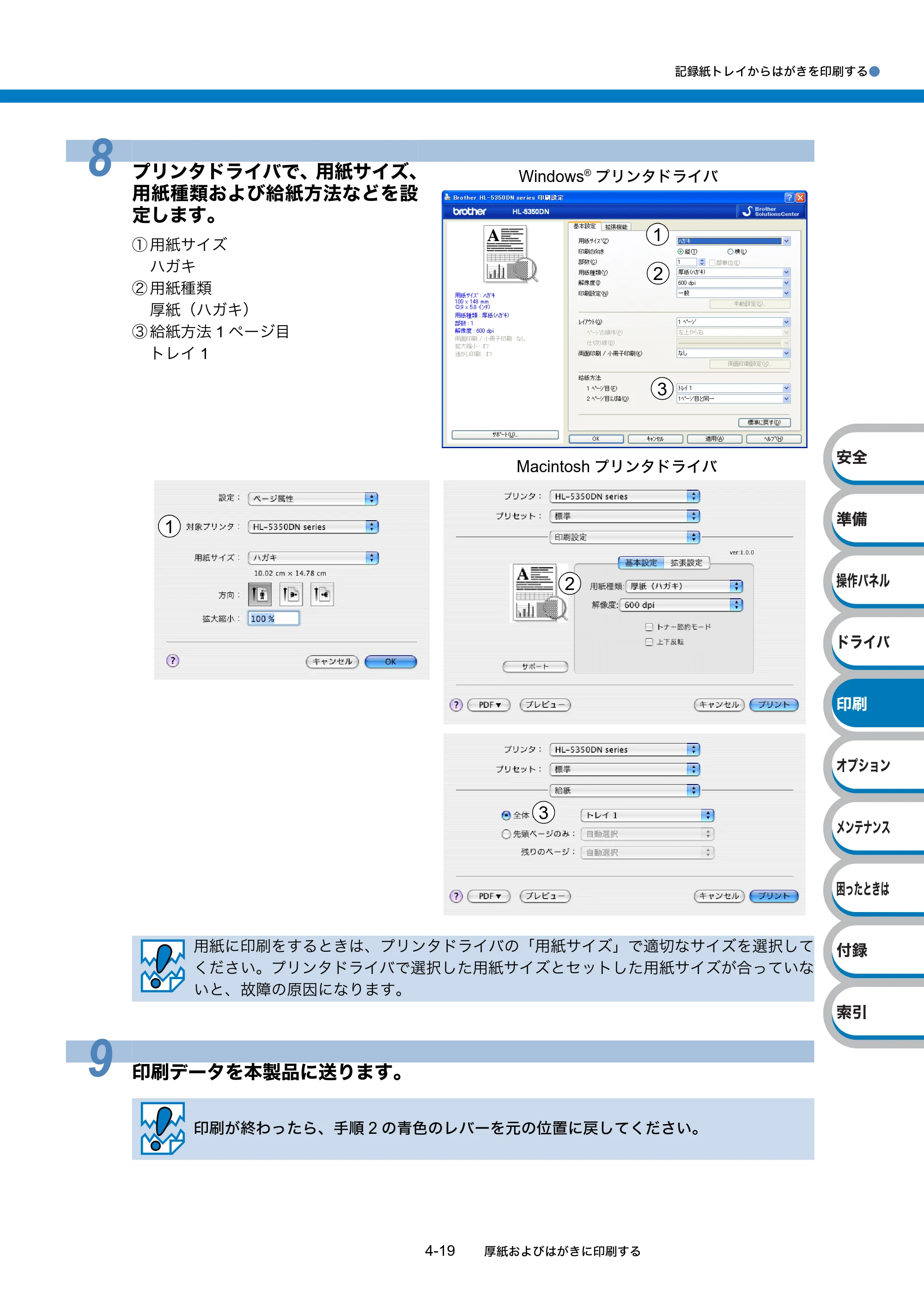Select 縦 portrait radio button in Windows driver
The height and width of the screenshot is (1308, 924).
click(x=680, y=252)
